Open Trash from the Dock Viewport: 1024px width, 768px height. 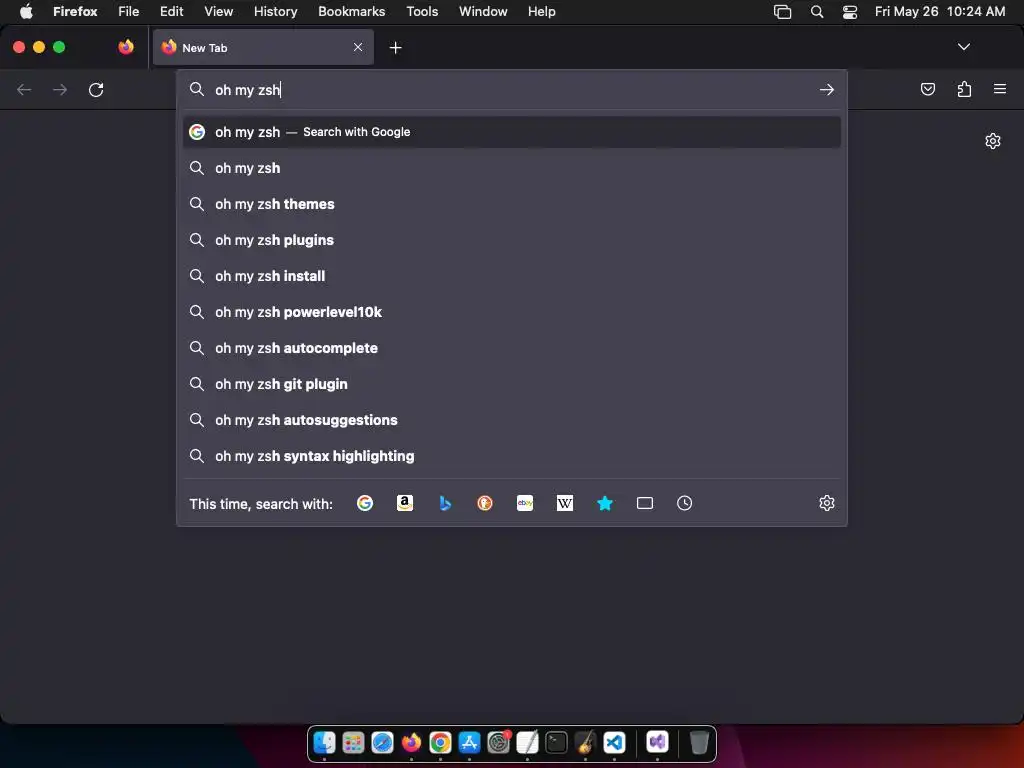pos(699,743)
